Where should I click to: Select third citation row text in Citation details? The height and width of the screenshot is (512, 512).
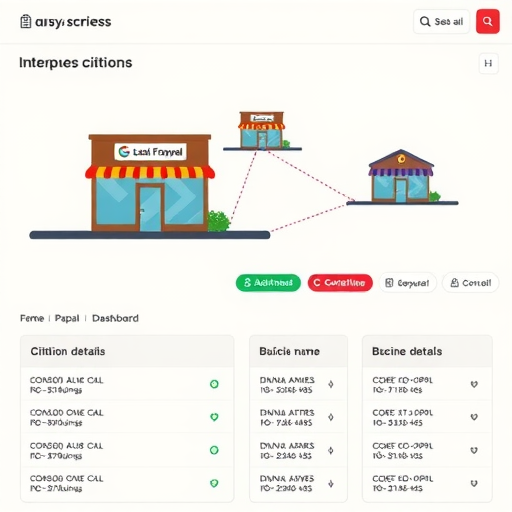point(67,450)
